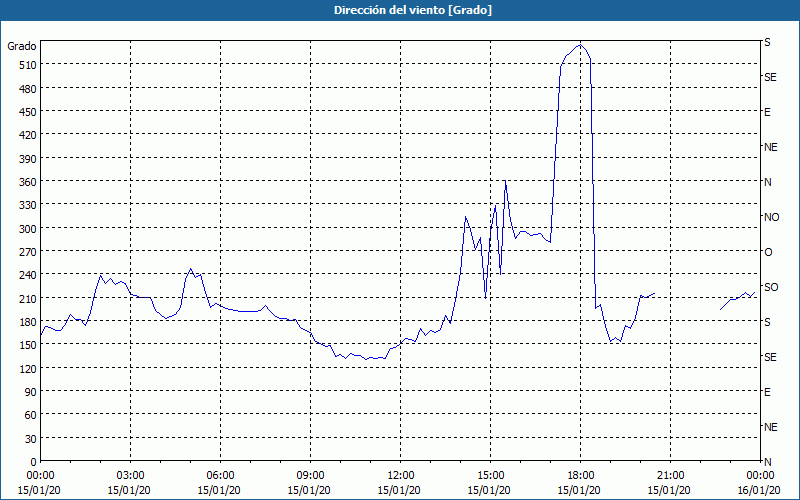Select the 18:00 time axis label
Image resolution: width=800 pixels, height=500 pixels.
[581, 476]
